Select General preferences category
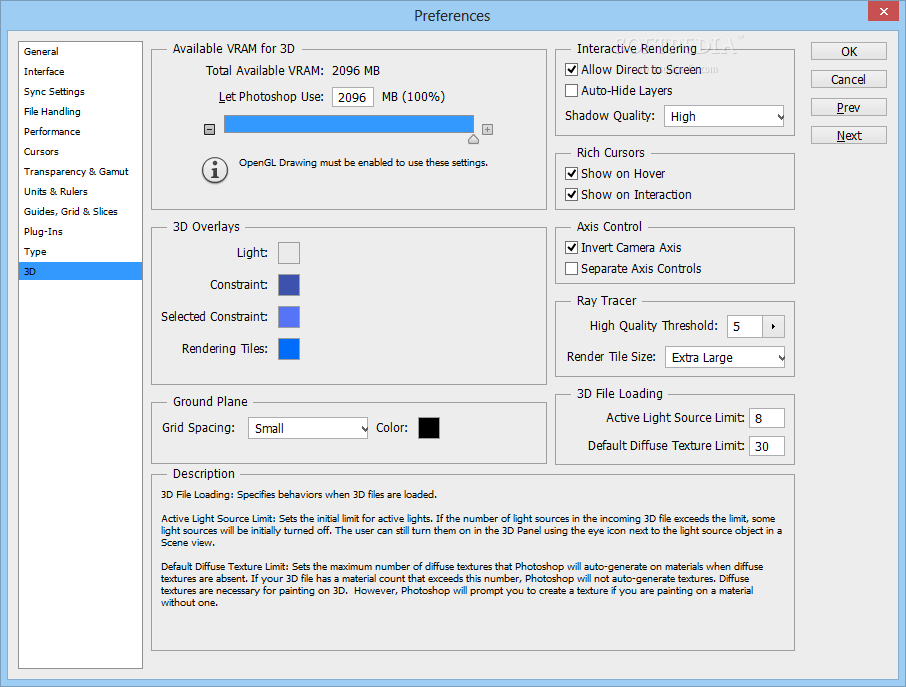 point(80,51)
